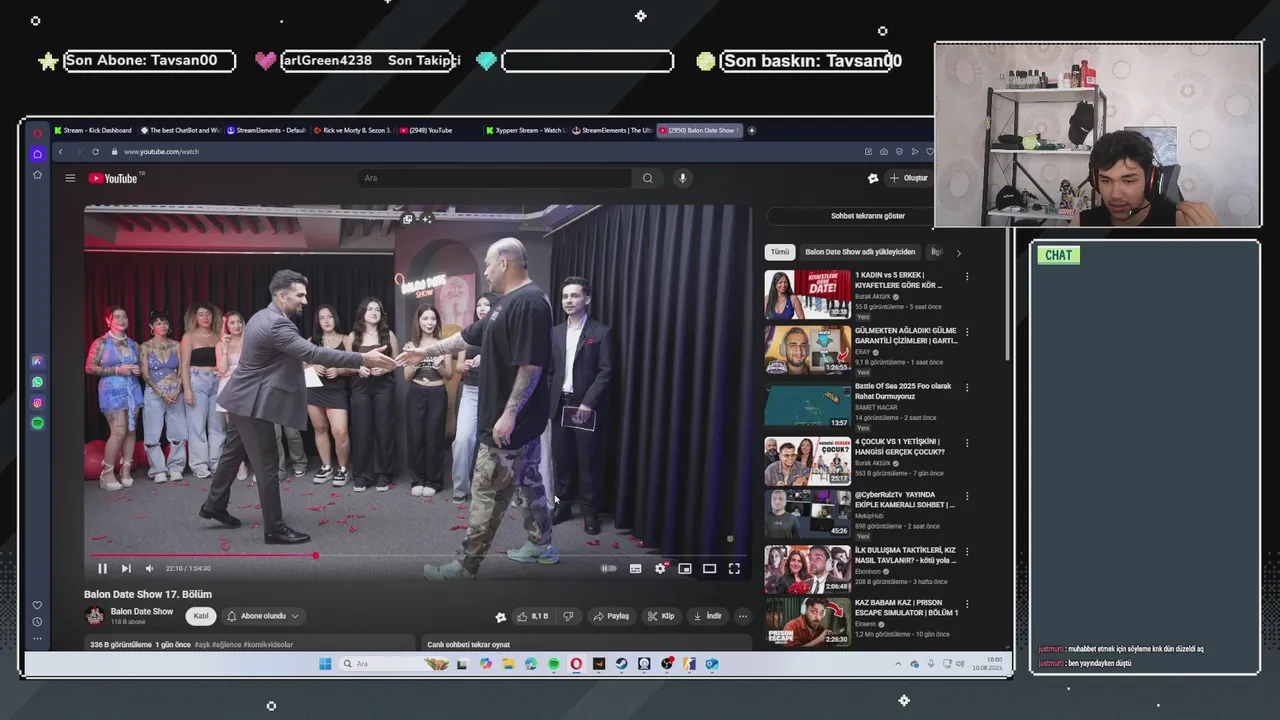
Task: Open options for 'KAZ BABAM KAZ' video
Action: tap(966, 604)
